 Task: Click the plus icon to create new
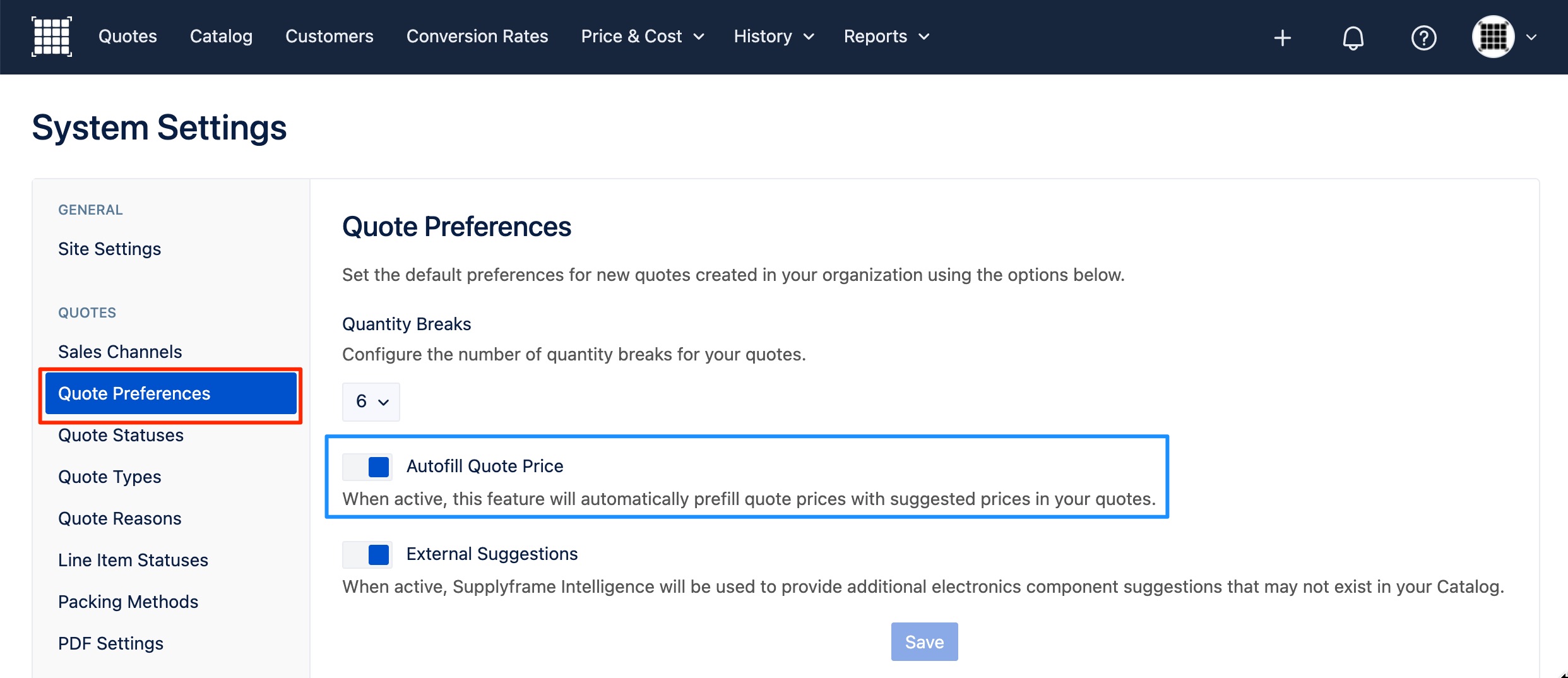point(1282,38)
